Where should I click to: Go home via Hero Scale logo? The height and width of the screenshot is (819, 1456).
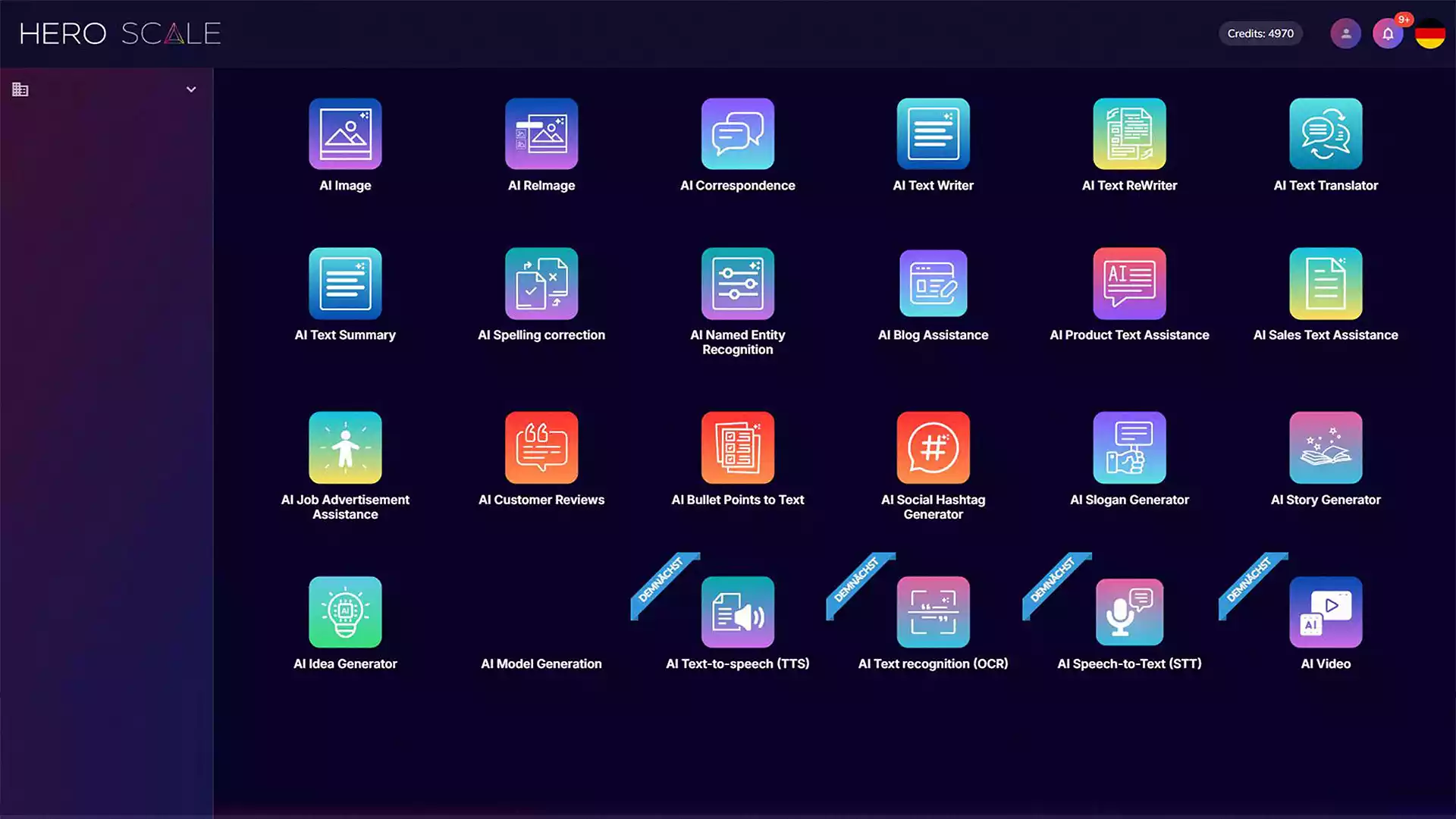pyautogui.click(x=120, y=33)
